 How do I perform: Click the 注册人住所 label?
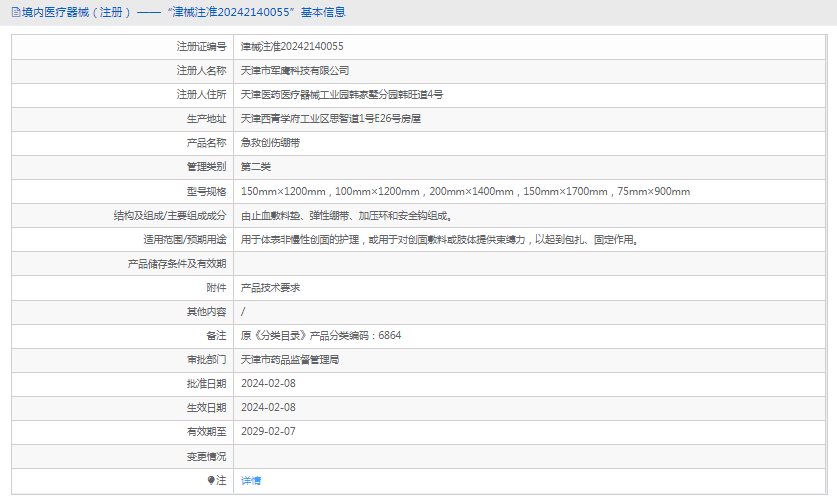(201, 95)
